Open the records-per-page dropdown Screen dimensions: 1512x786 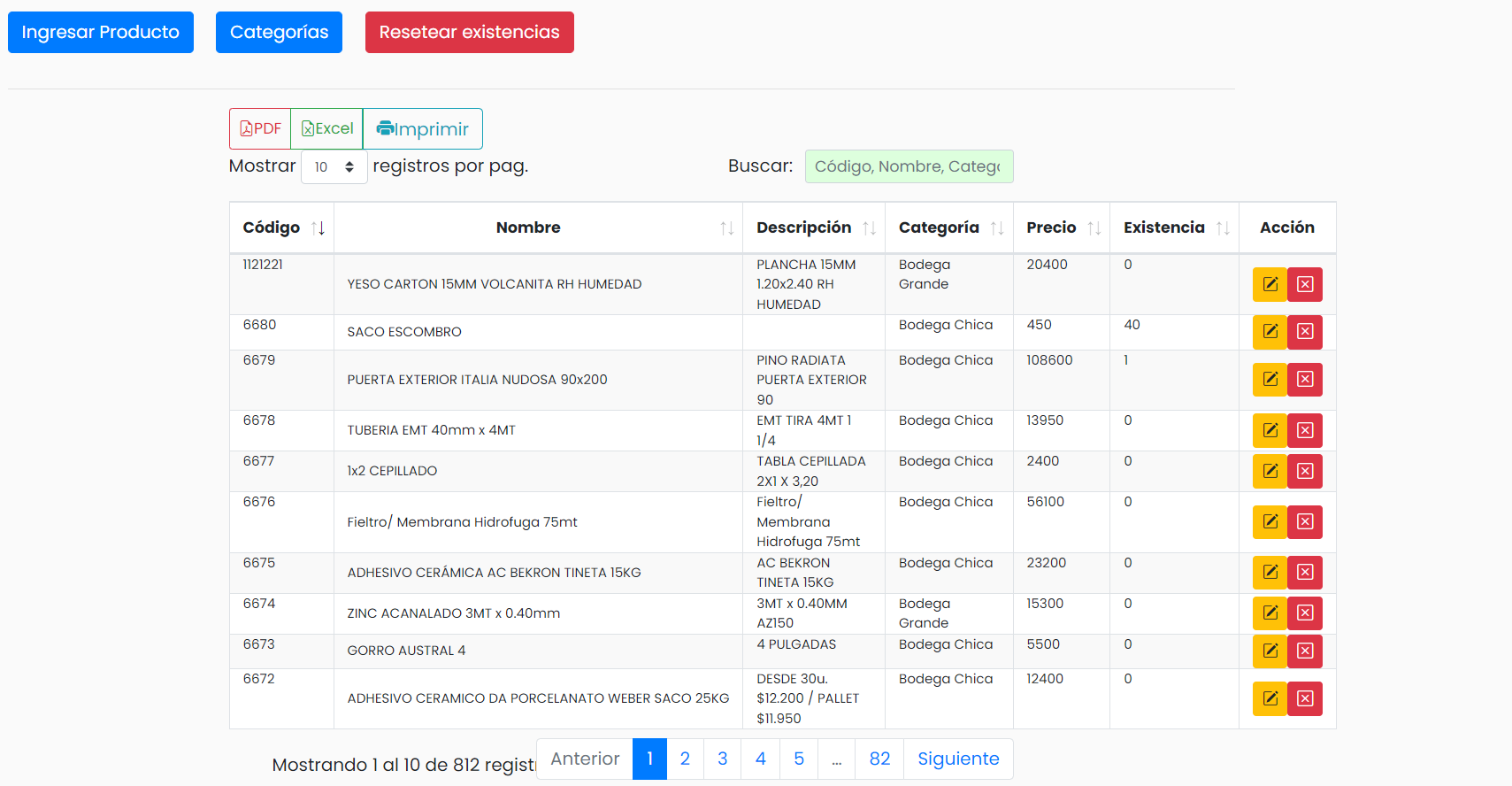pyautogui.click(x=334, y=166)
